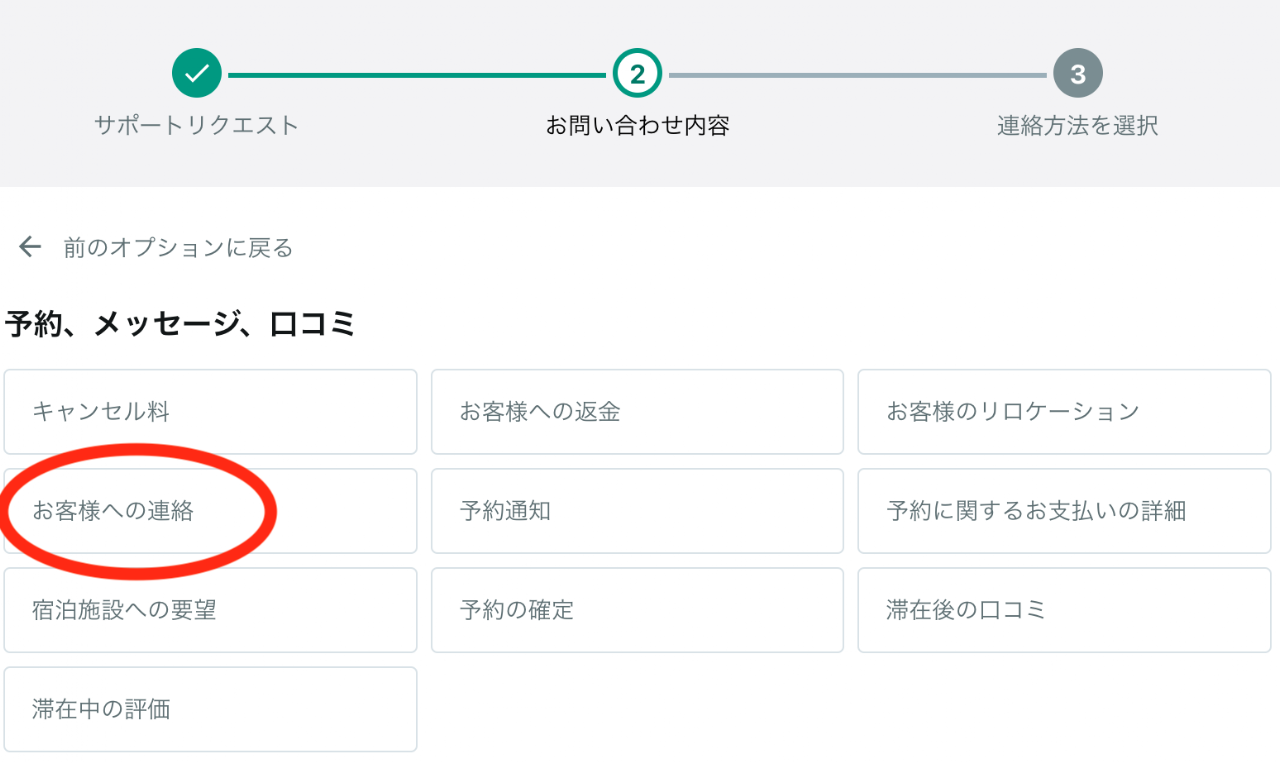
Task: Click the green progress line between steps 1 and 2
Action: tap(417, 75)
